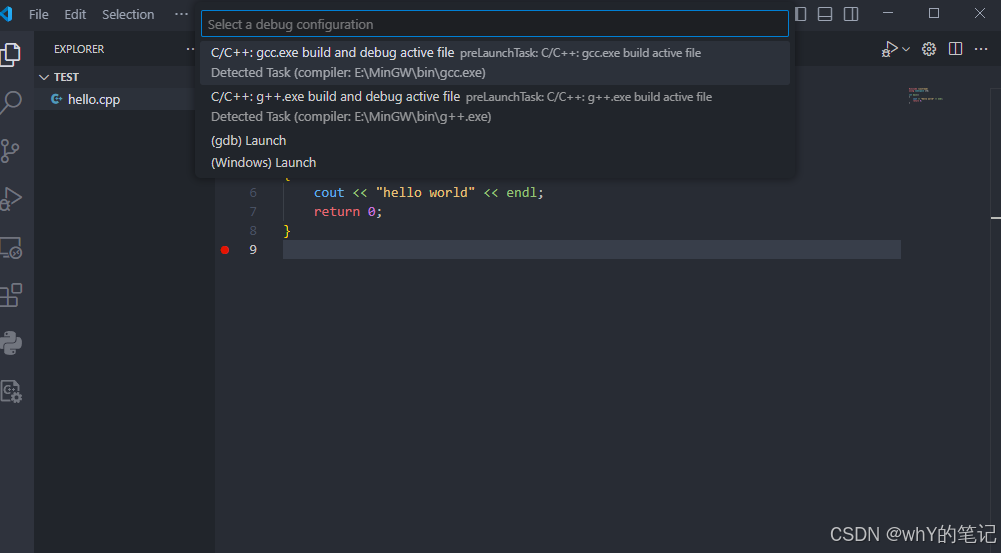Click the closing brace on line 8
1001x553 pixels.
287,231
